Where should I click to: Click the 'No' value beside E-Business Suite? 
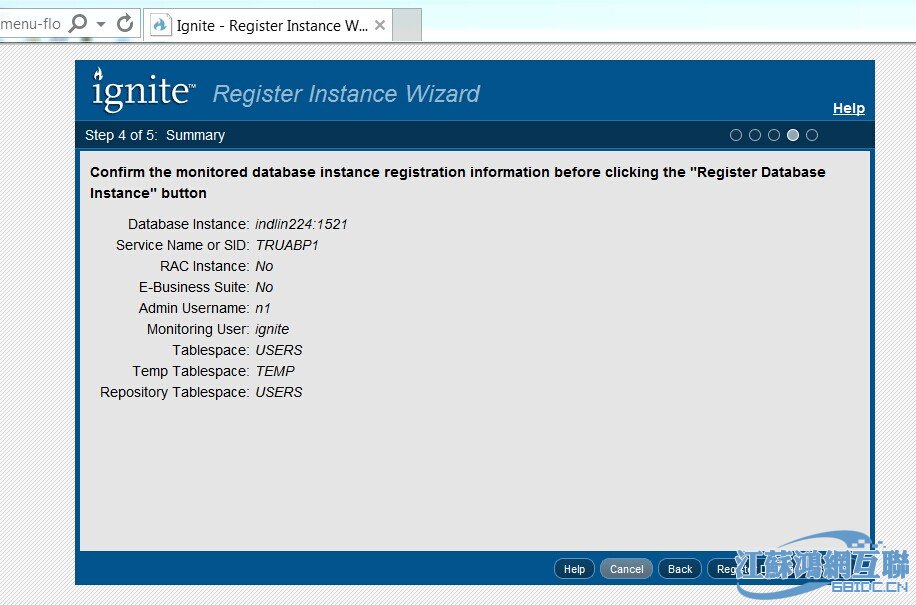[x=264, y=287]
